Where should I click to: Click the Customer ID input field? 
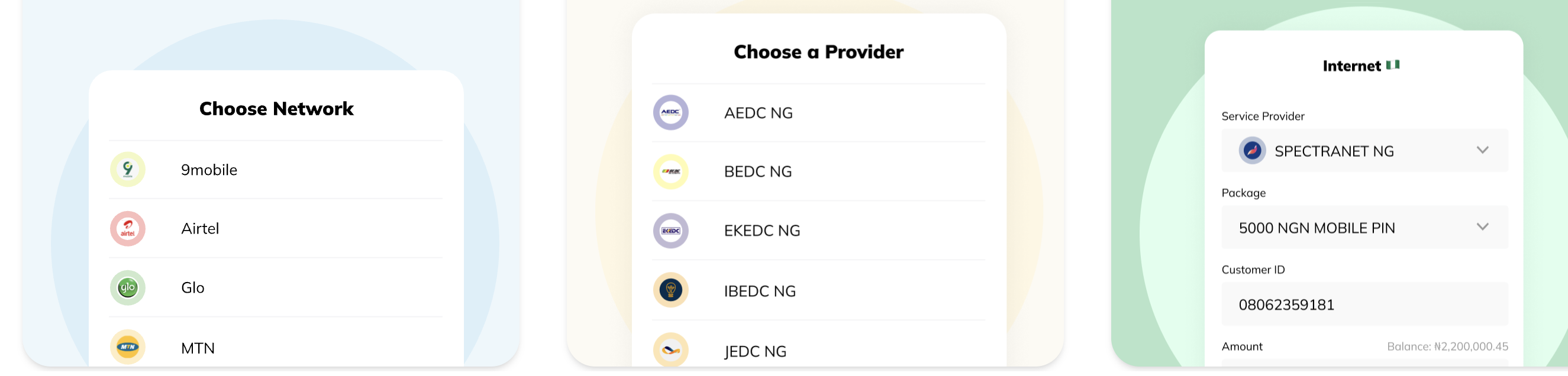tap(1364, 304)
